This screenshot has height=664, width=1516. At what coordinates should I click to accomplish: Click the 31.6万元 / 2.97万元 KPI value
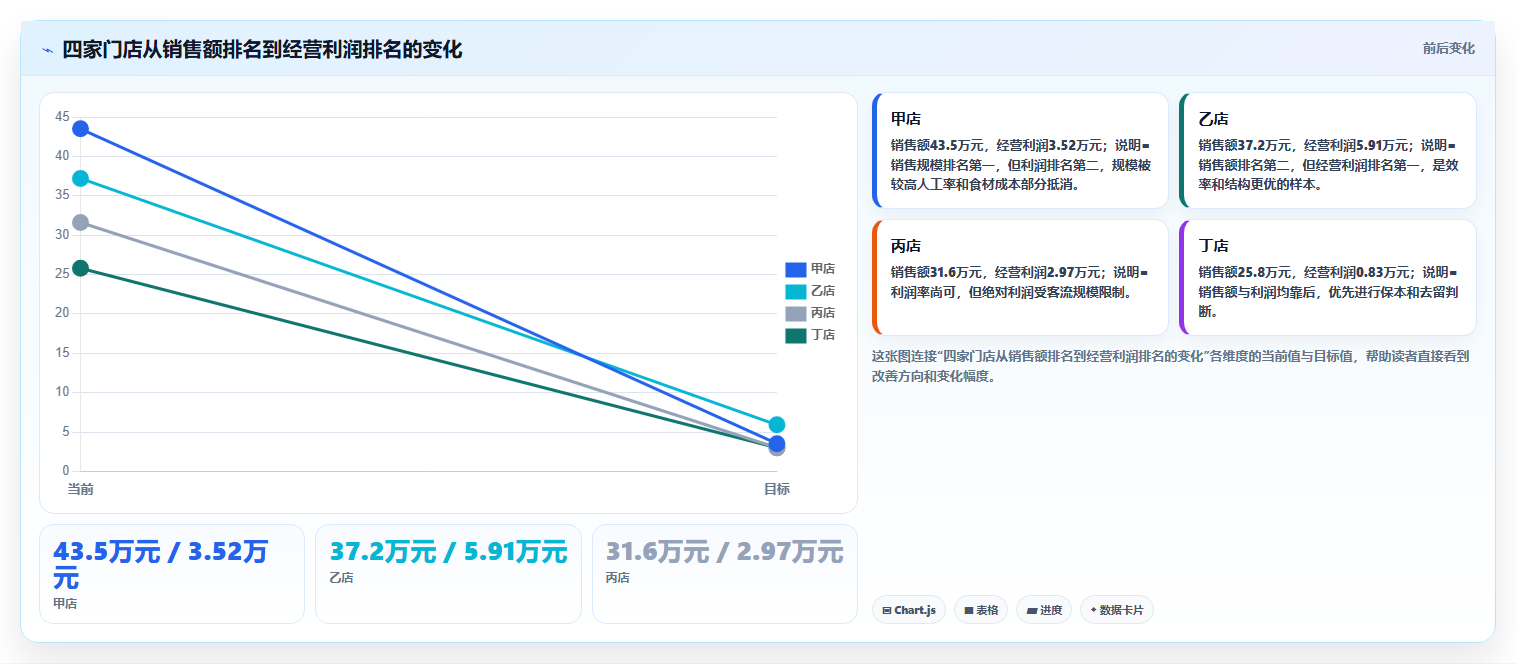pos(725,551)
